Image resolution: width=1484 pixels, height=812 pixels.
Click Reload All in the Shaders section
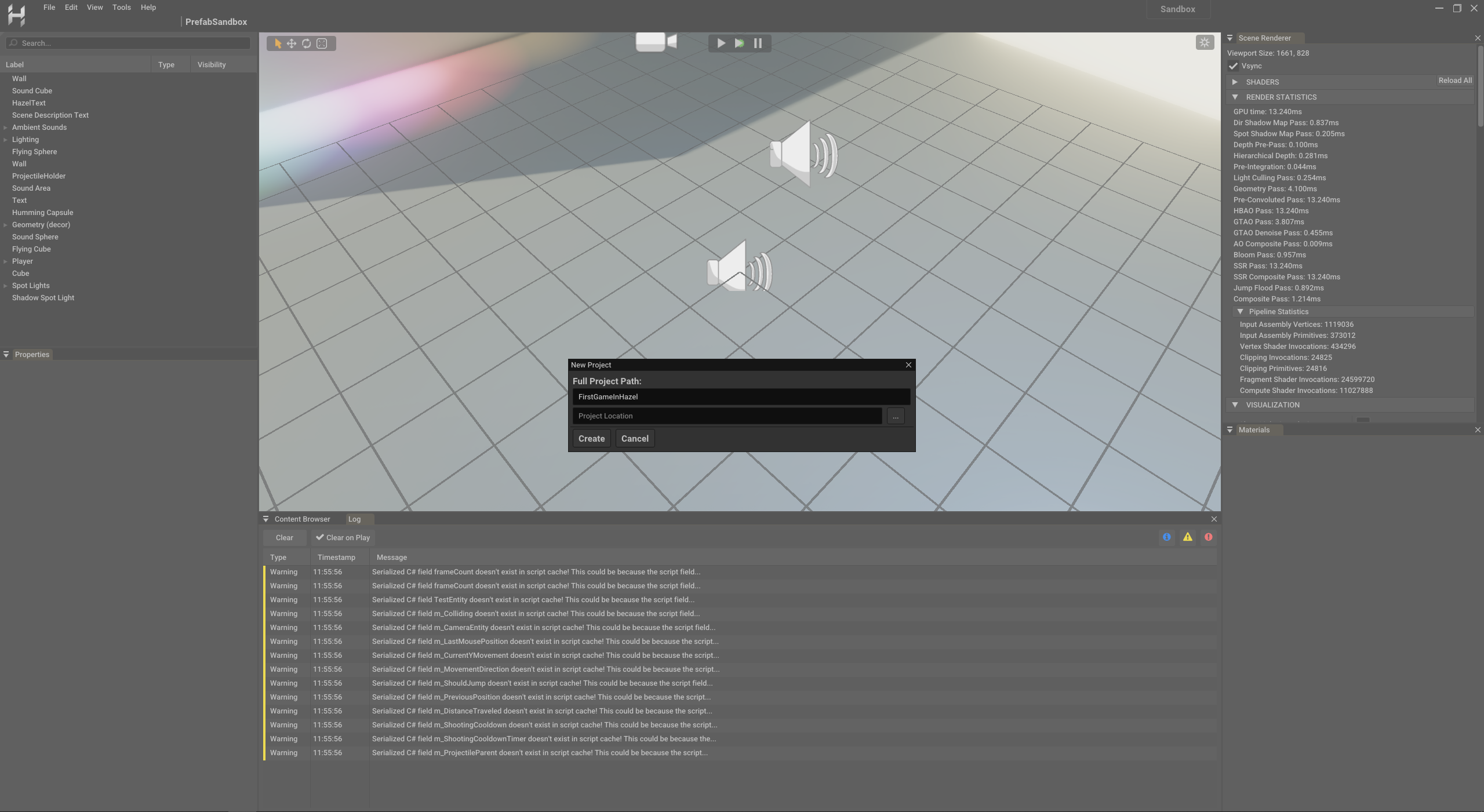click(x=1454, y=80)
